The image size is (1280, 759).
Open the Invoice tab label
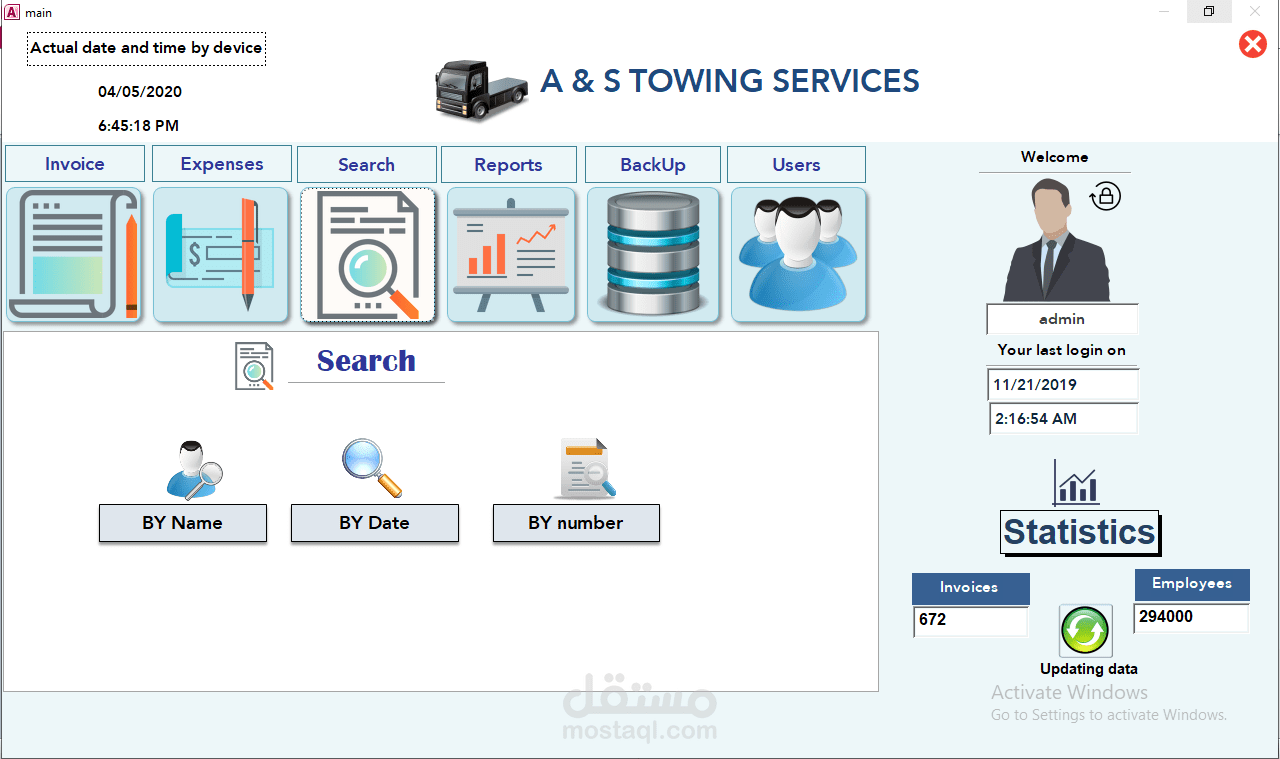(x=75, y=164)
